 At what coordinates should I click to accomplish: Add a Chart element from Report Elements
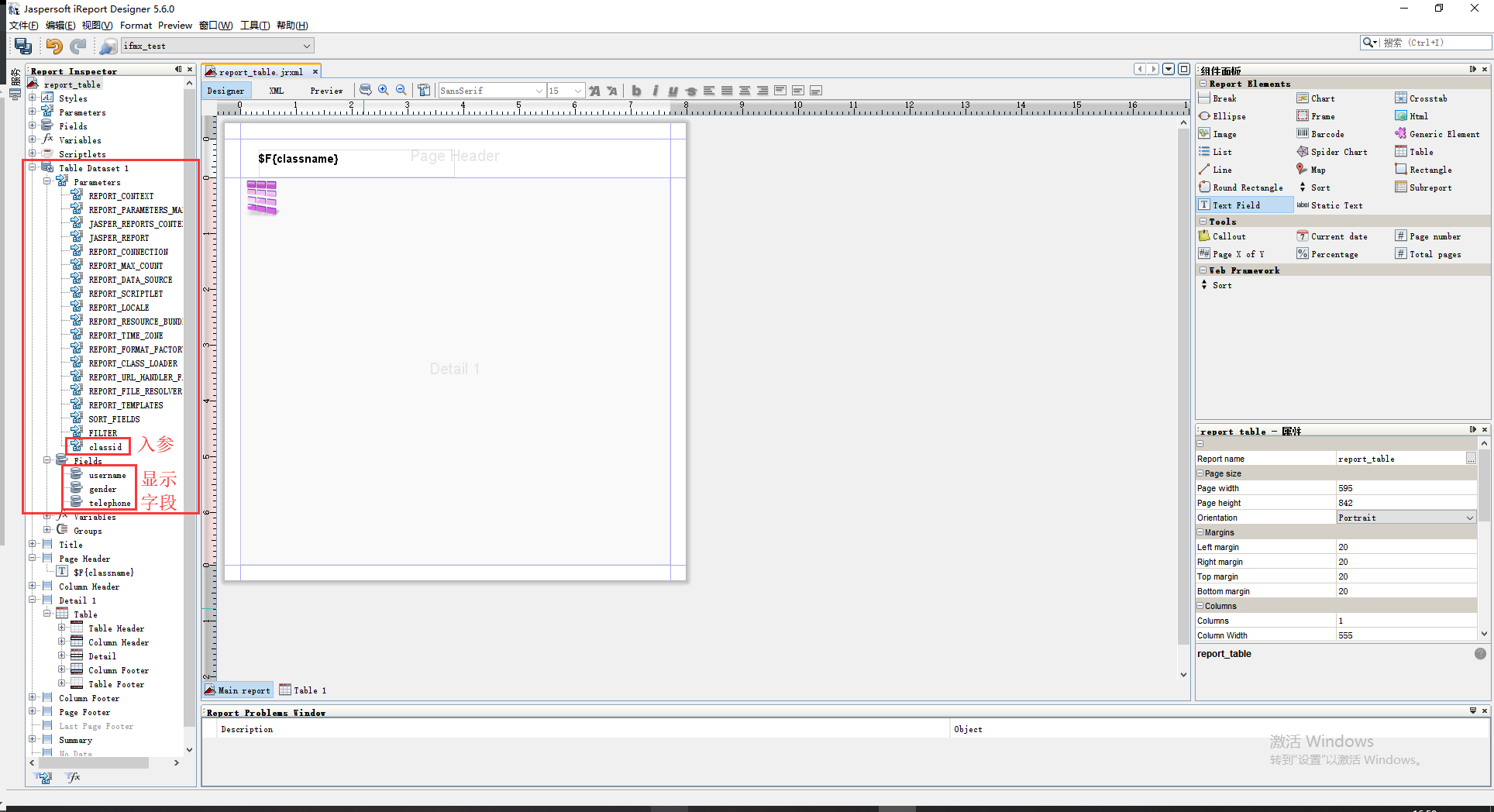(1322, 98)
